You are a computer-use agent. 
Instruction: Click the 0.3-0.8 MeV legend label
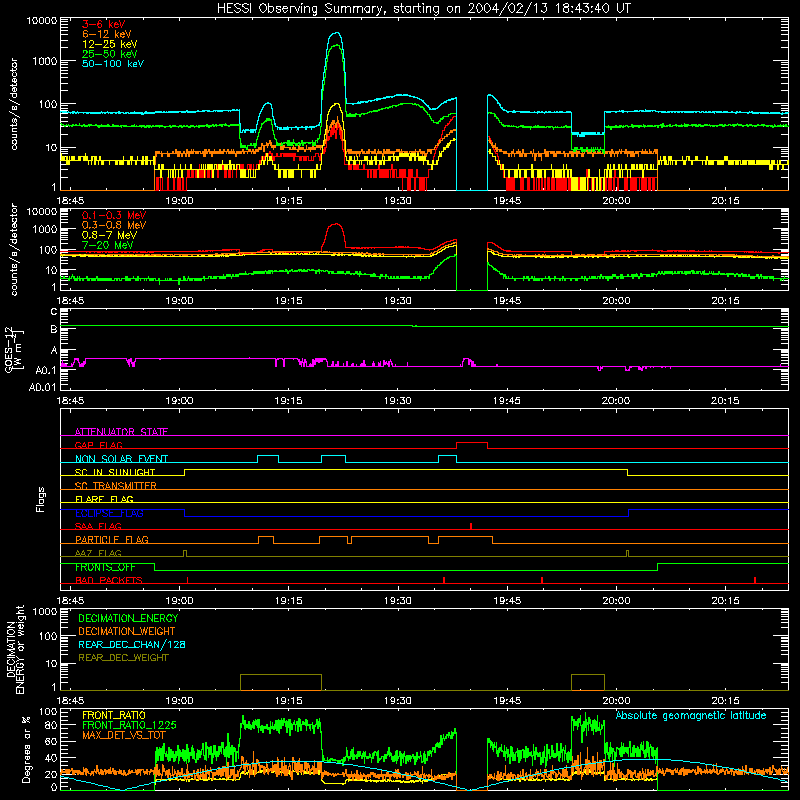(x=114, y=225)
